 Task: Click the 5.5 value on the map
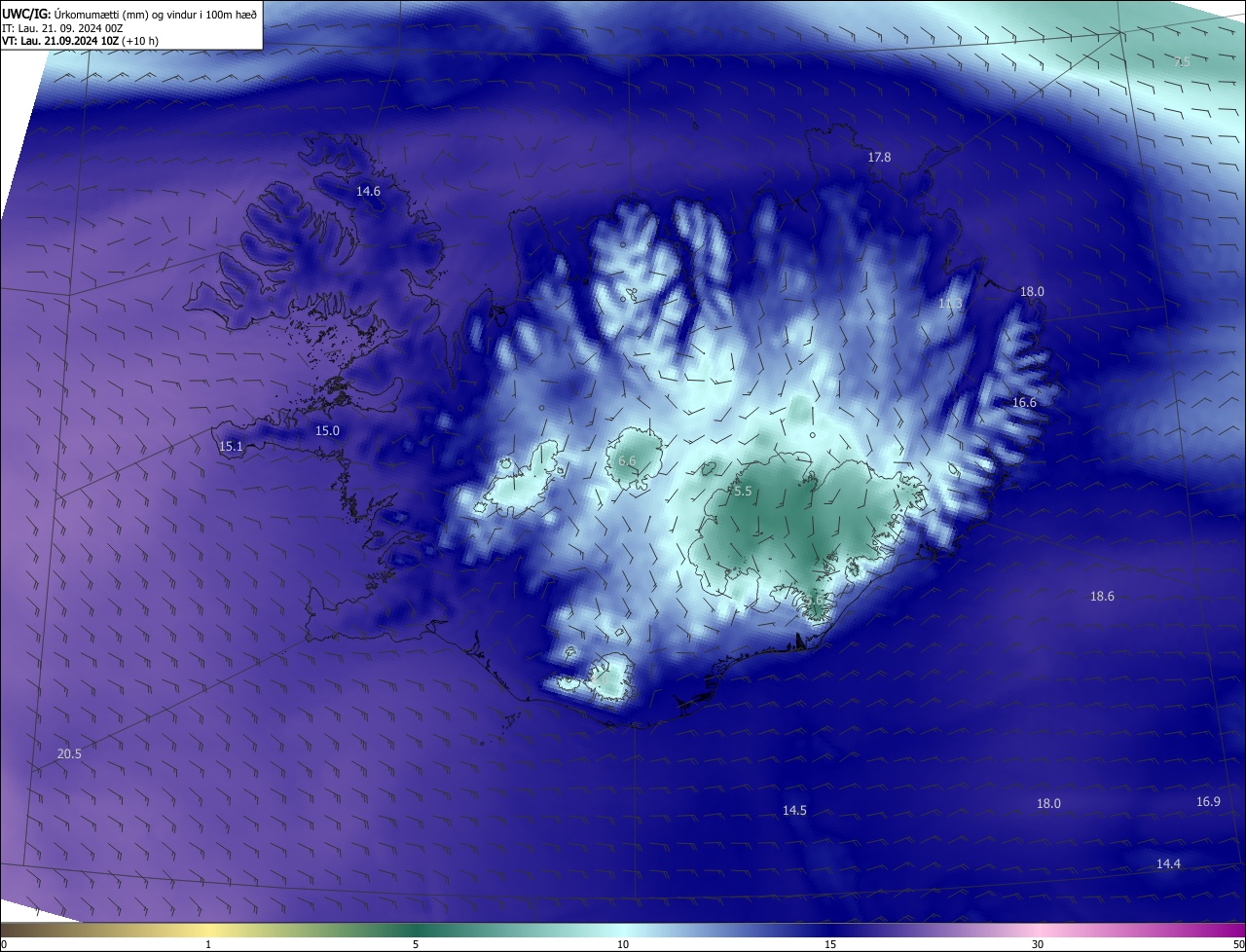point(743,492)
